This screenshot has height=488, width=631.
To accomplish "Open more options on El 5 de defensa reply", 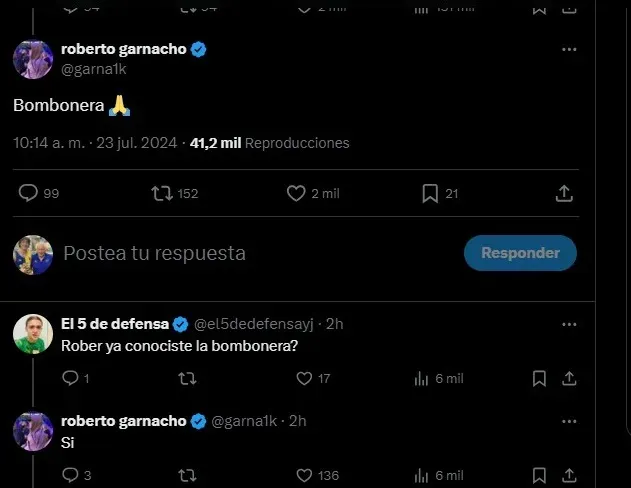I will click(x=568, y=324).
